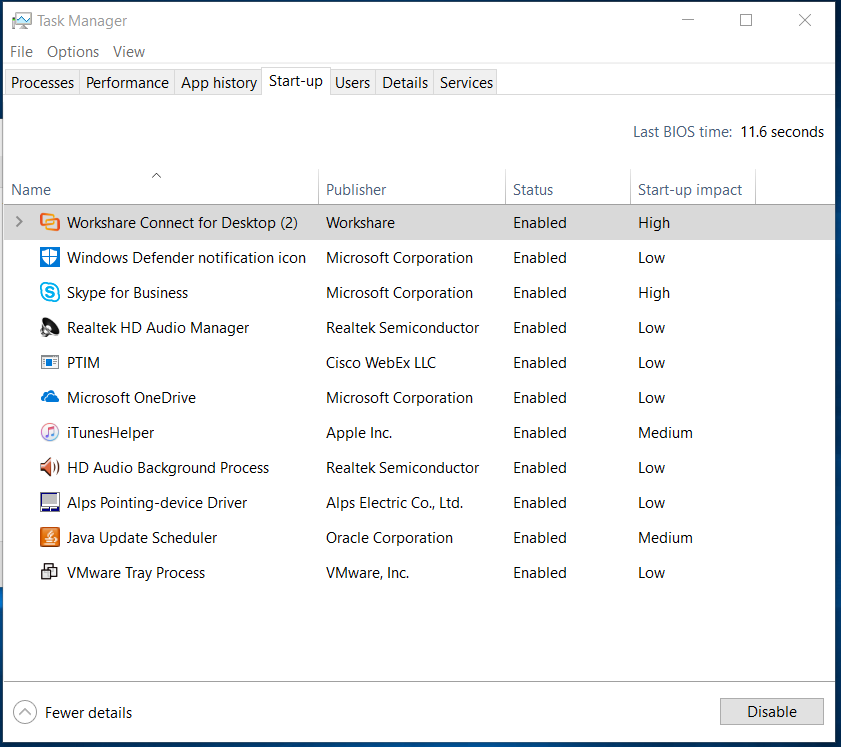Click the Enabled status of PTIM
This screenshot has width=841, height=747.
[540, 363]
